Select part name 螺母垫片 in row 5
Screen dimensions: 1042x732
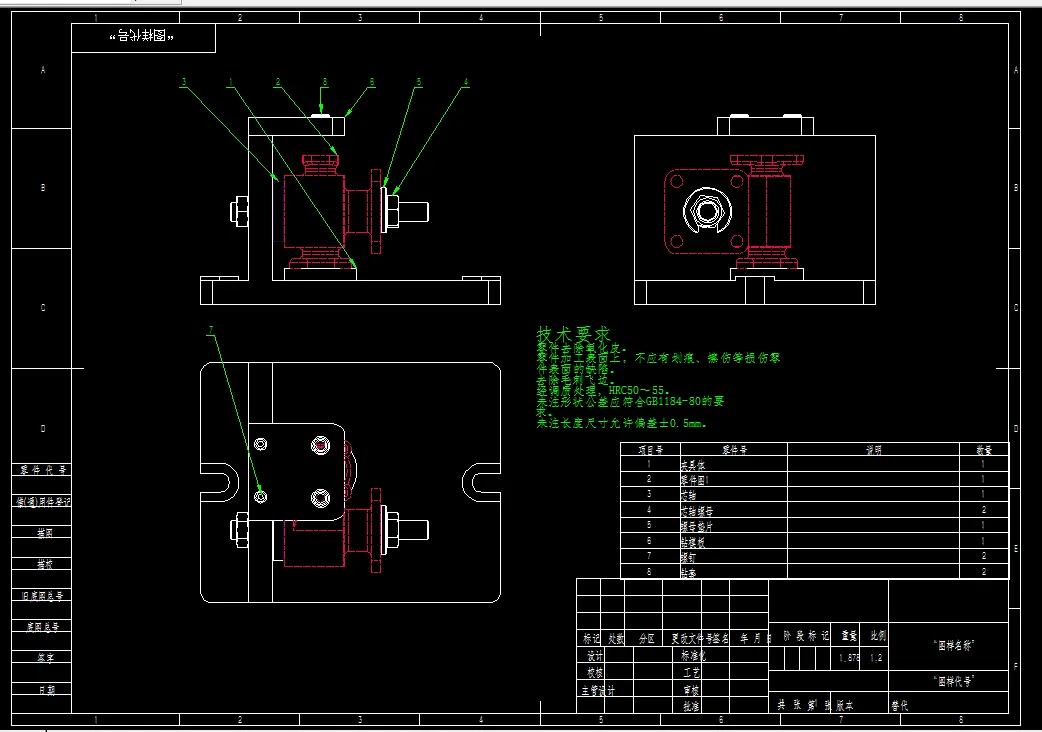pos(697,526)
